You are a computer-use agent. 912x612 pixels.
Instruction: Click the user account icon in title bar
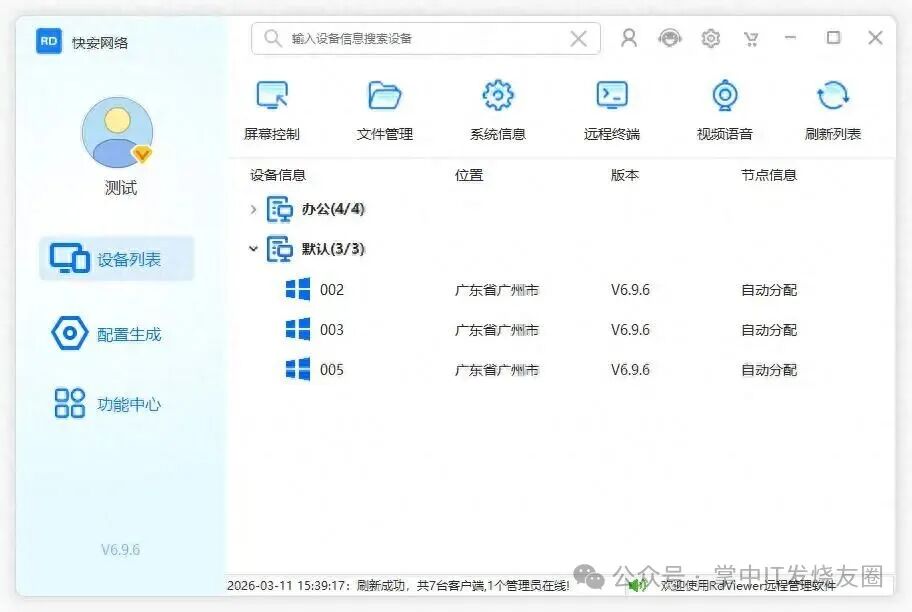[629, 38]
